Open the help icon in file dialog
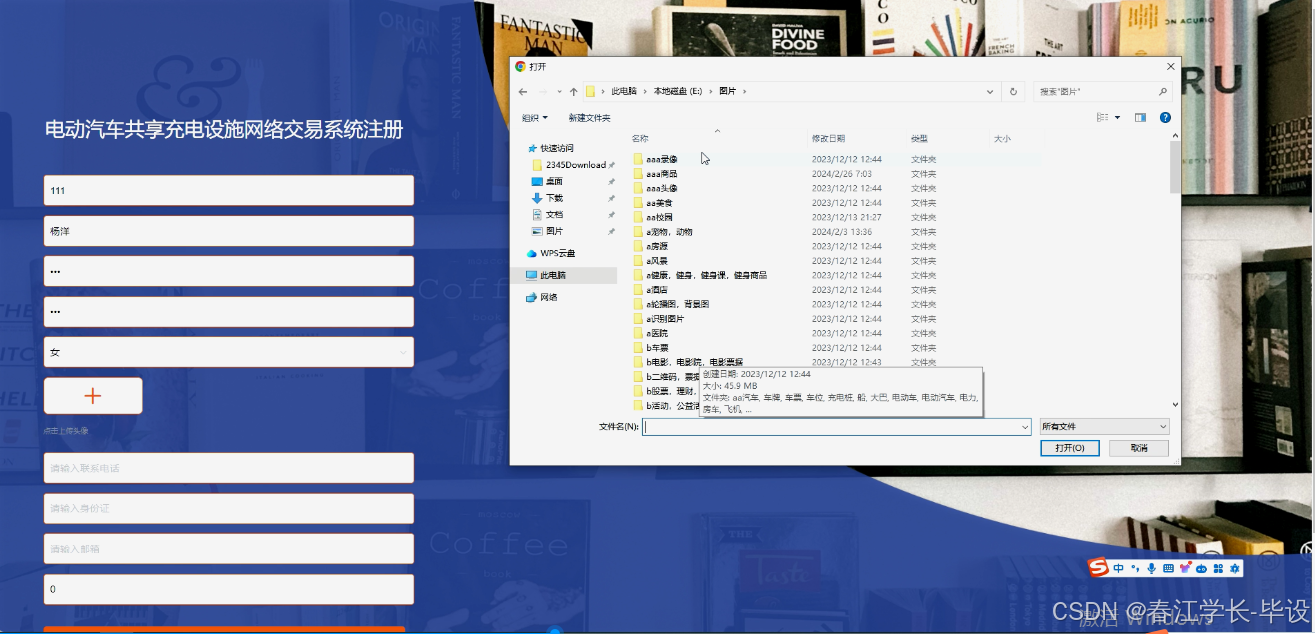 (1165, 118)
